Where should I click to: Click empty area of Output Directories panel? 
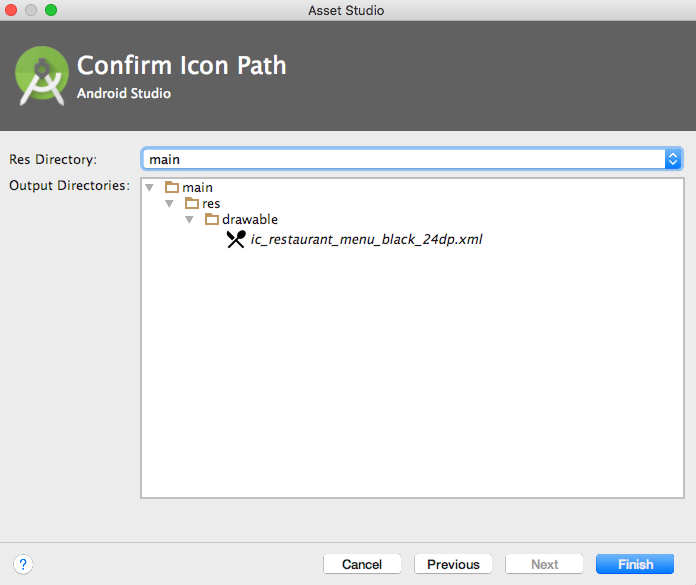(410, 380)
